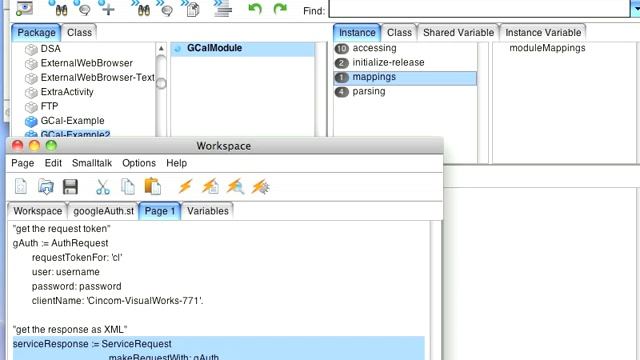Click the Debug It lightning bug icon

260,187
